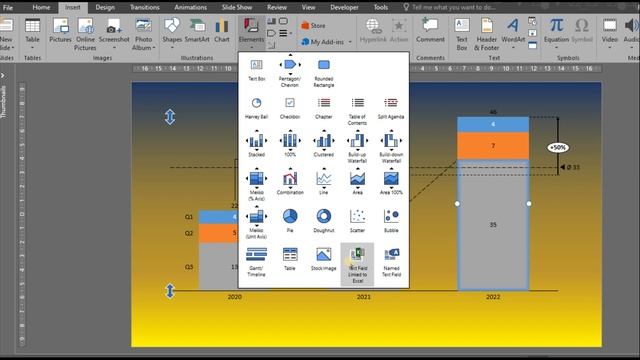Select the Build-down Waterfall chart
Viewport: 640px width, 360px height.
391,146
